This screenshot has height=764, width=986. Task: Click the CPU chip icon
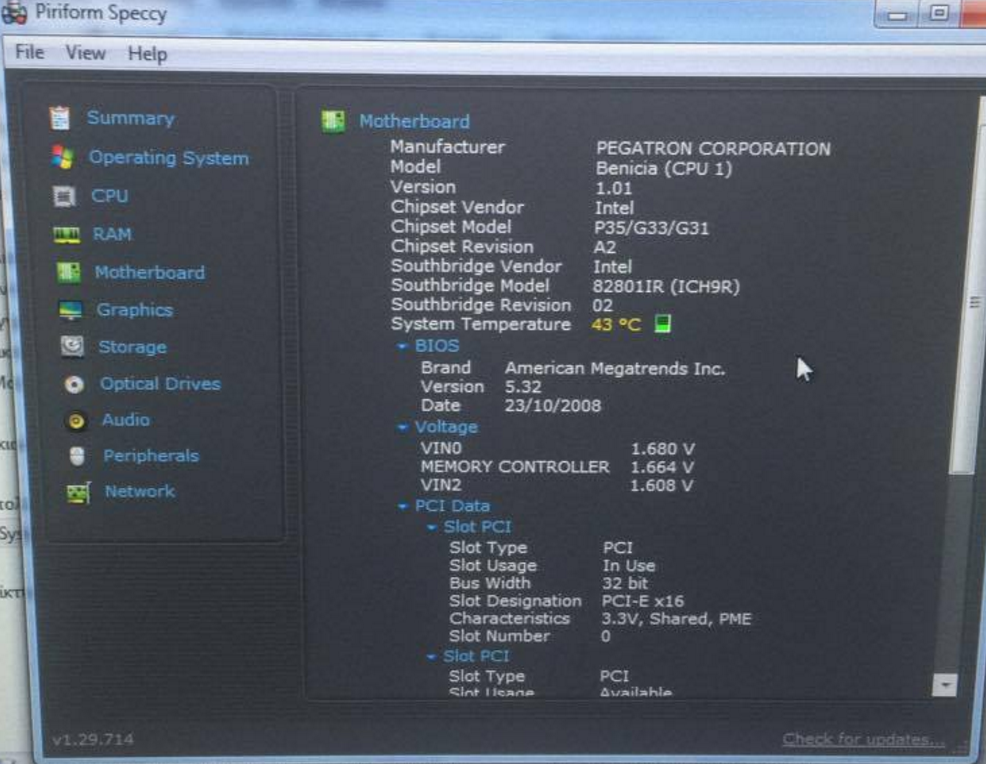point(64,196)
